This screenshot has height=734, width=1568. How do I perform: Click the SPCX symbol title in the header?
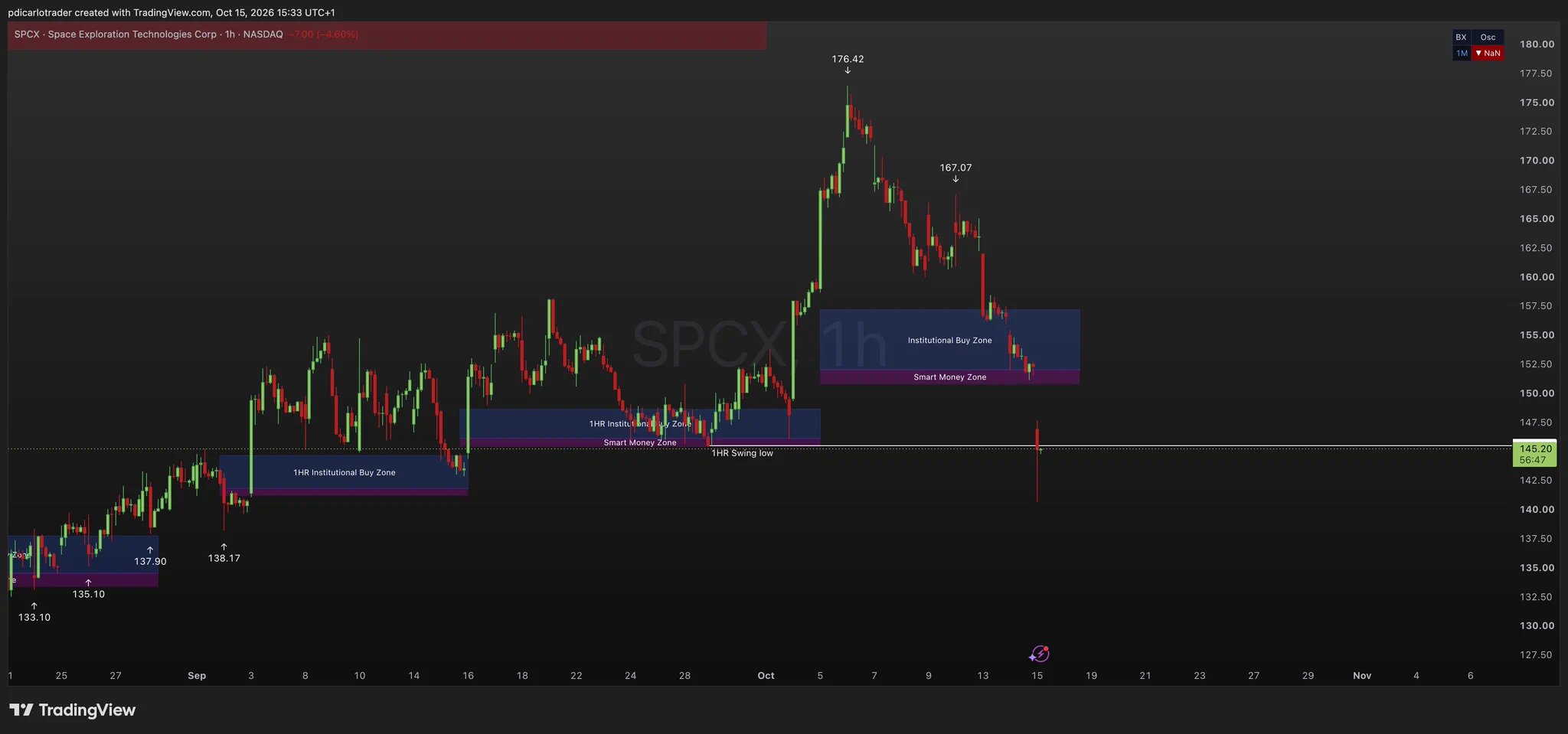149,34
